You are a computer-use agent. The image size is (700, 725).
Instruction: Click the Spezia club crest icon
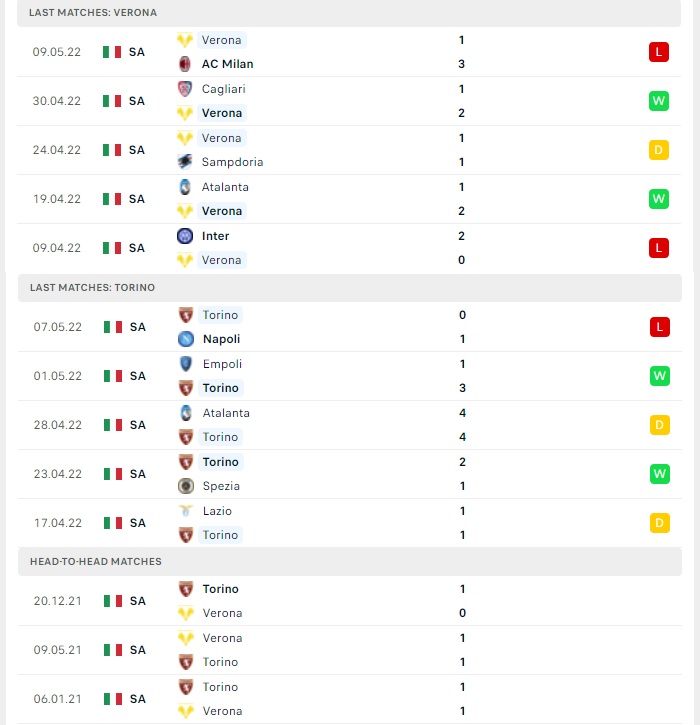coord(186,486)
